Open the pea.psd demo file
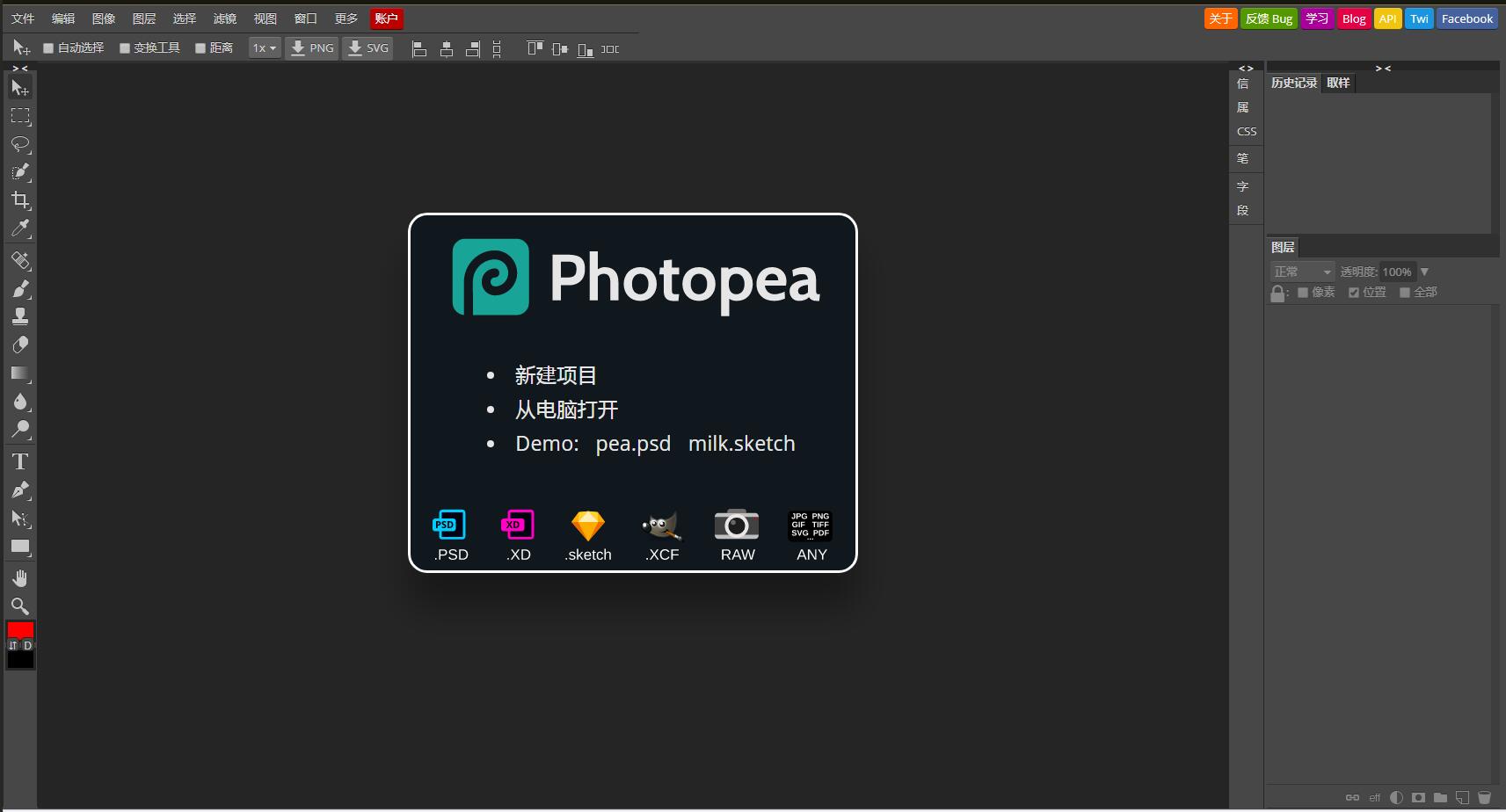 (x=633, y=444)
